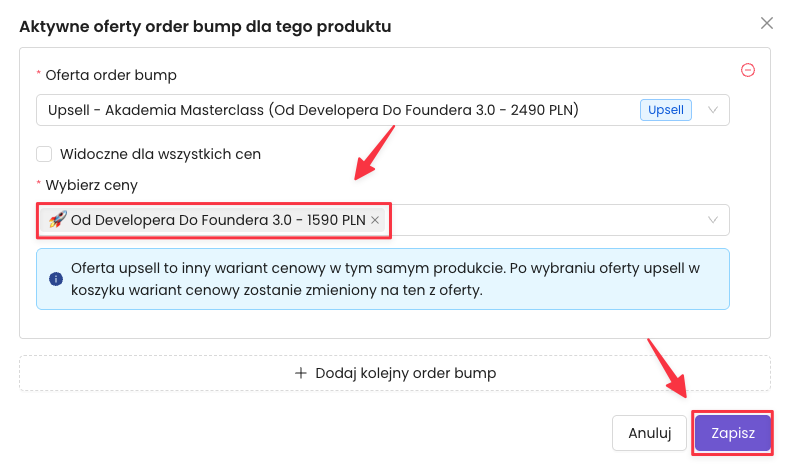Viewport: 792px width, 469px height.
Task: Click the Upsell badge in the offer field
Action: coord(665,110)
